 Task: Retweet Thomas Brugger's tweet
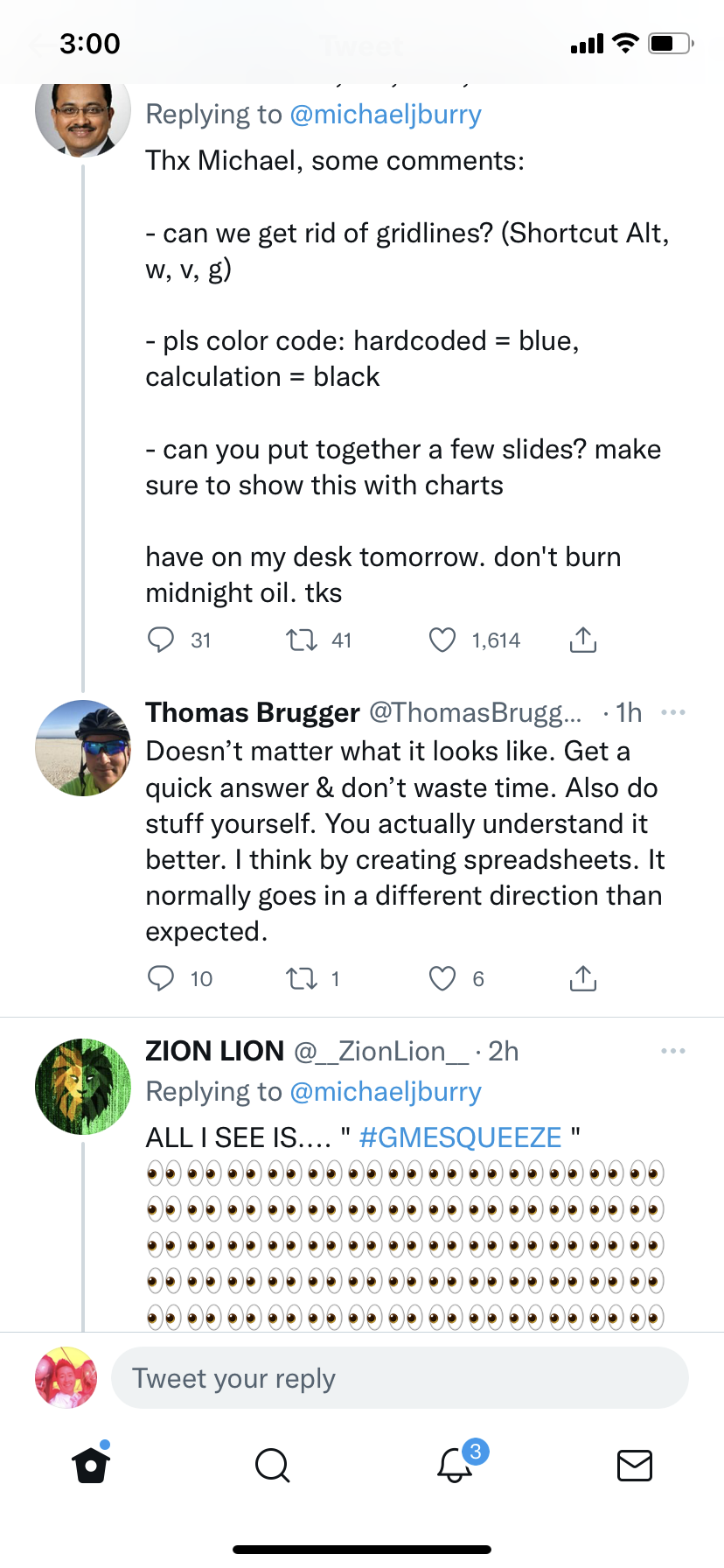click(302, 978)
